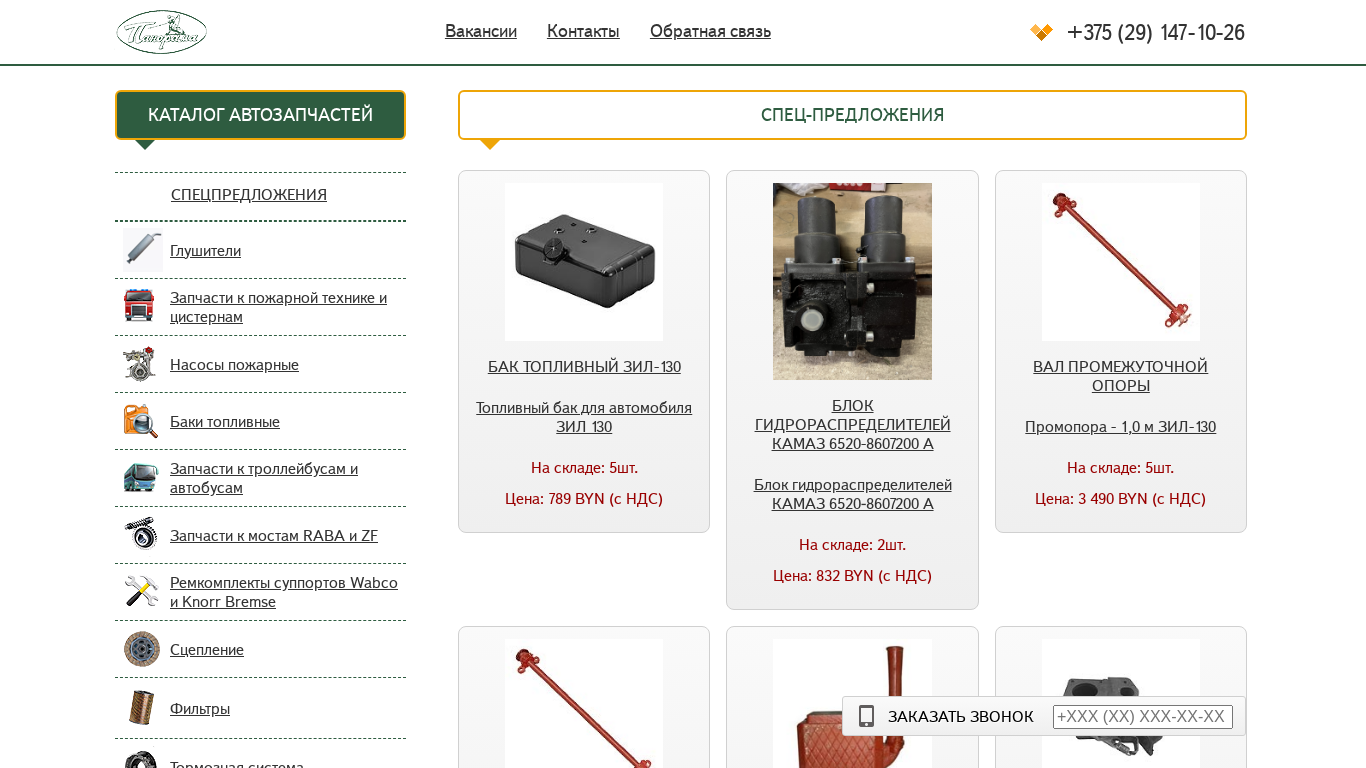Go to Сцепление category

tap(207, 649)
